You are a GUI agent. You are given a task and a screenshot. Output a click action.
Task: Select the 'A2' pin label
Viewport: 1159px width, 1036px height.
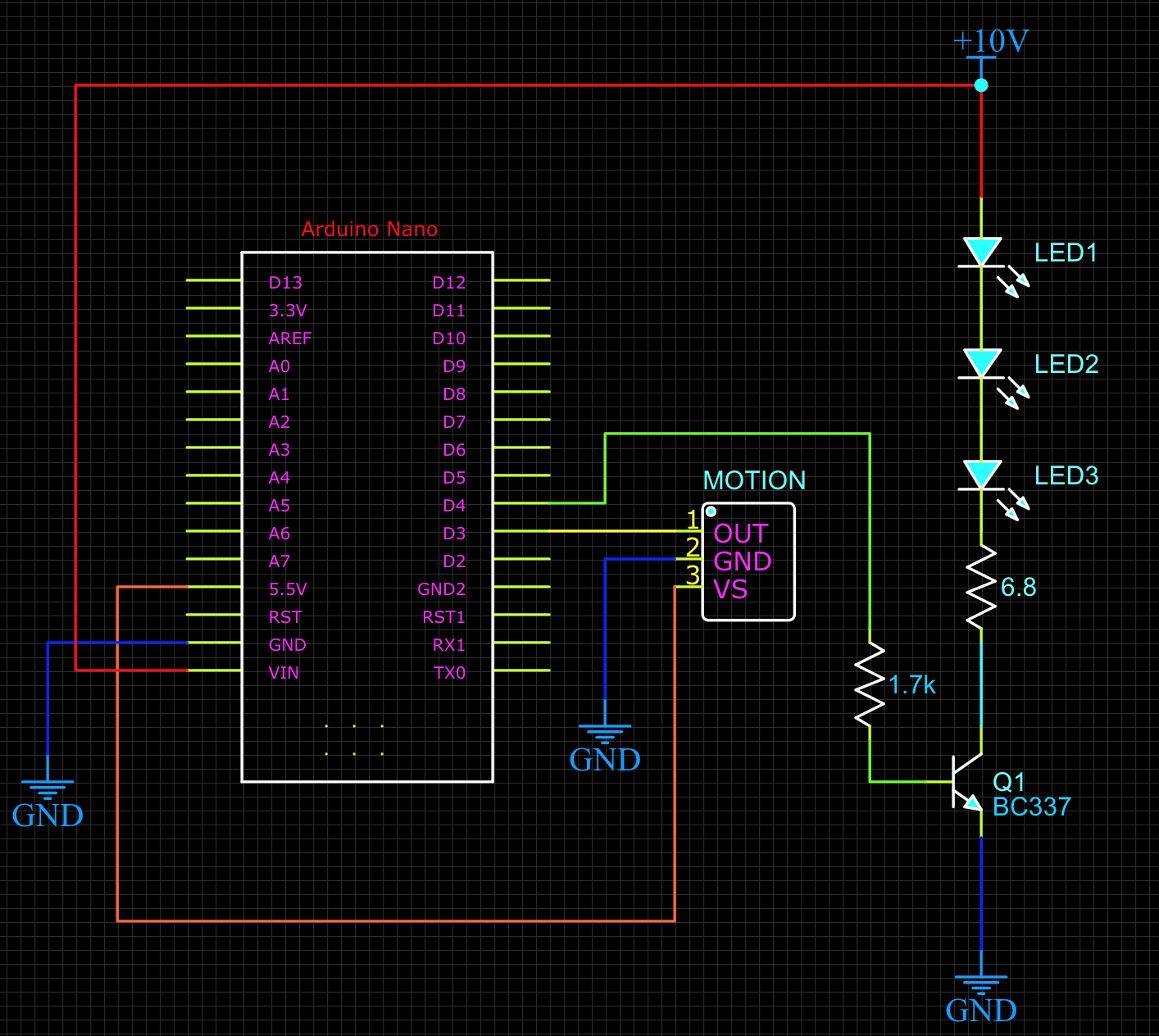coord(280,422)
